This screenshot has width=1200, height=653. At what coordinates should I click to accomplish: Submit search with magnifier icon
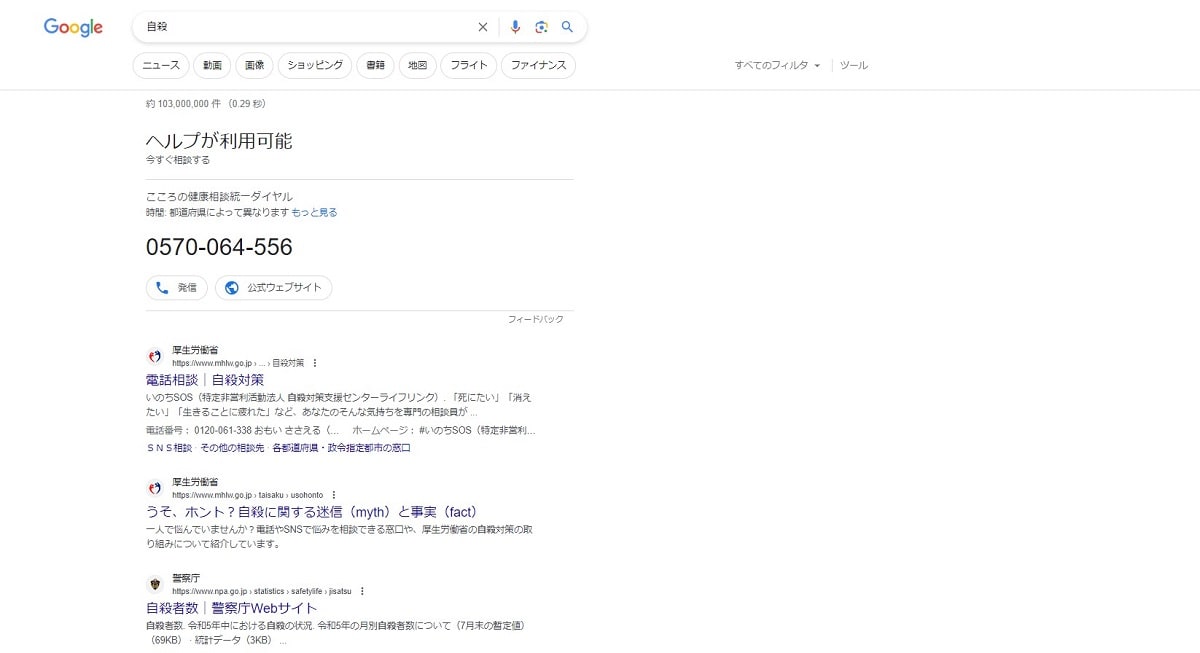pos(567,27)
